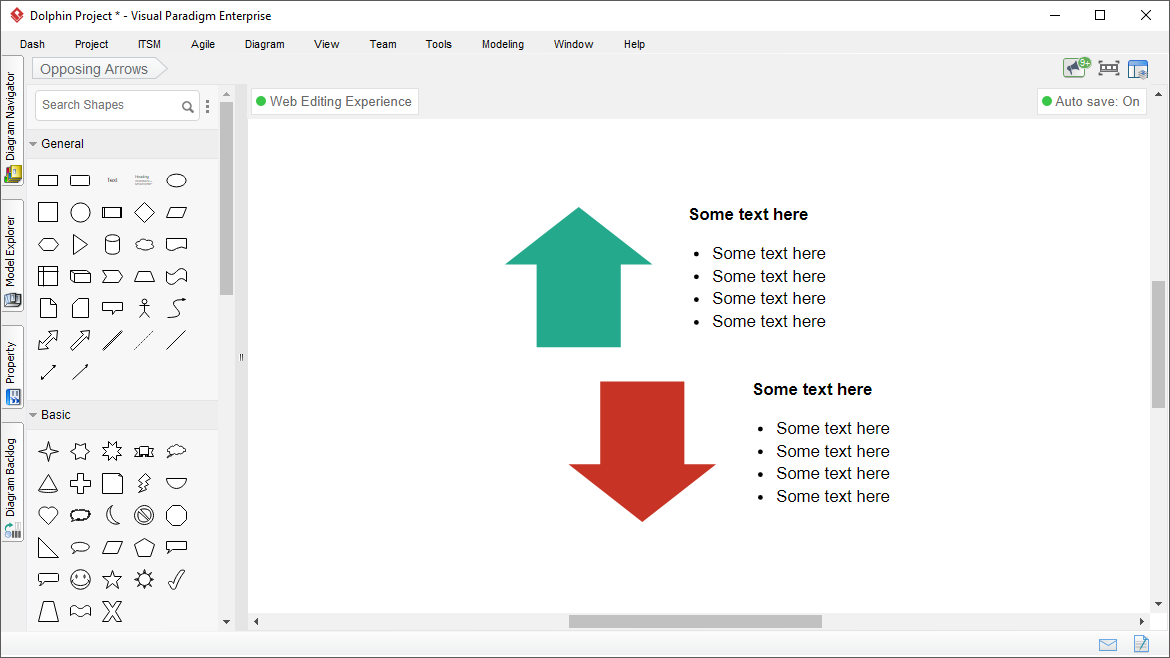This screenshot has height=658, width=1170.
Task: Select the Diamond shape in General
Action: pos(144,213)
